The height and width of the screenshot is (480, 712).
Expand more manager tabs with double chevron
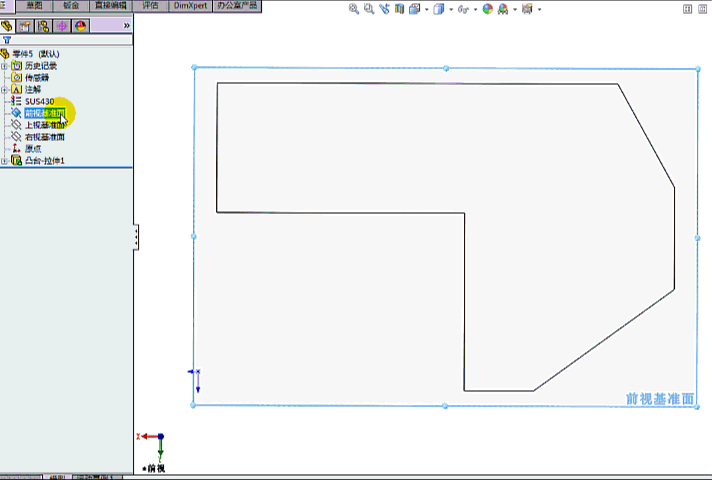[127, 26]
